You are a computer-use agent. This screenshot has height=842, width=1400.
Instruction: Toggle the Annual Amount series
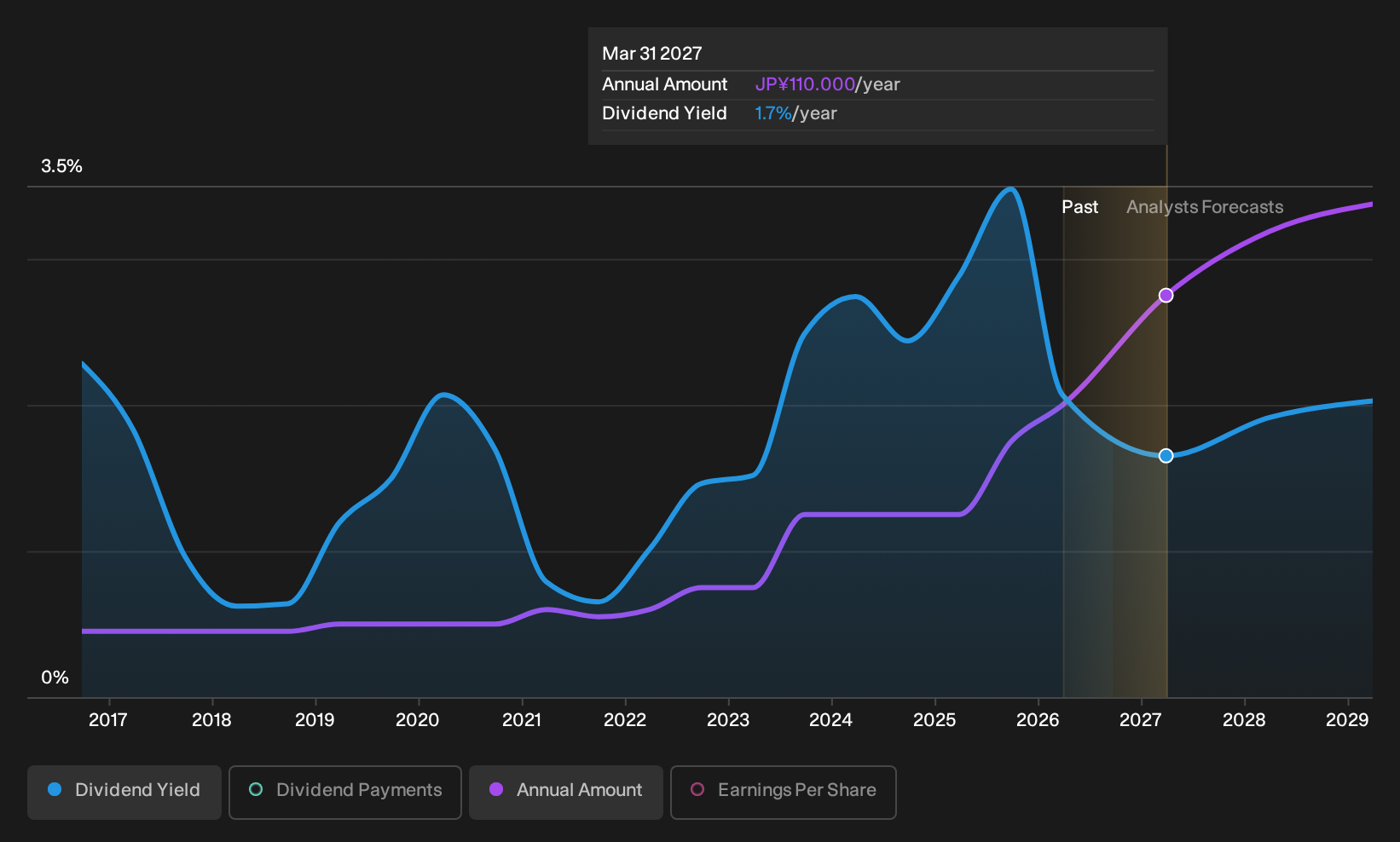(566, 792)
